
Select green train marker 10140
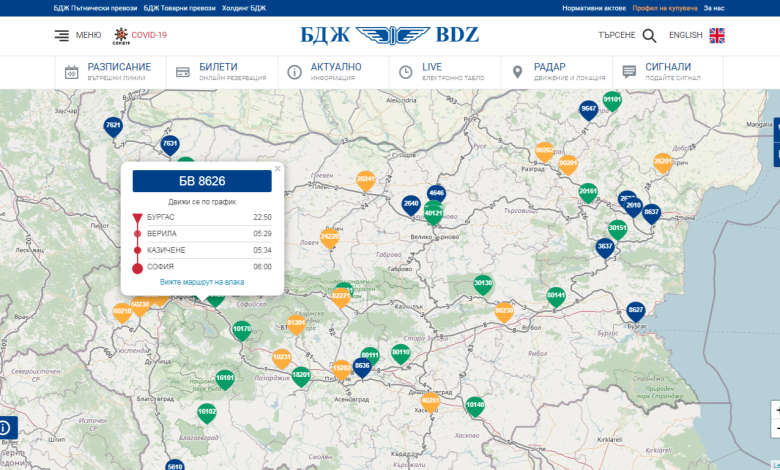point(475,406)
